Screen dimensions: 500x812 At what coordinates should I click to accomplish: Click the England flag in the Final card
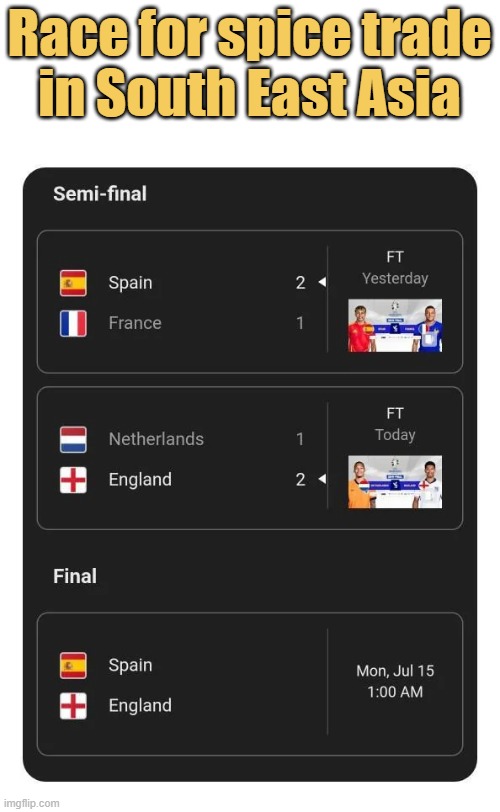(x=73, y=706)
